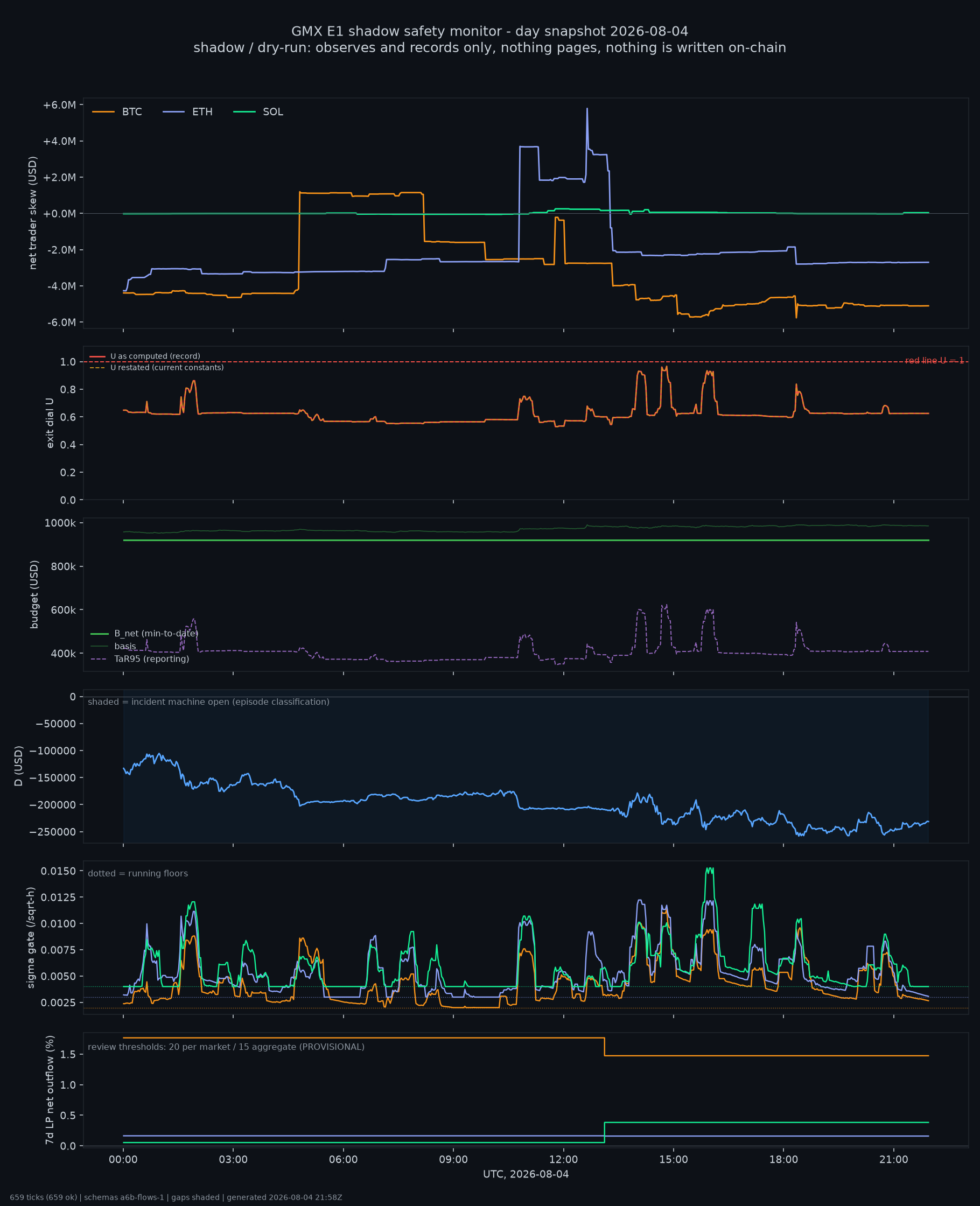The height and width of the screenshot is (1206, 980).
Task: Select the 'budget (USD)' axis label
Action: (34, 594)
